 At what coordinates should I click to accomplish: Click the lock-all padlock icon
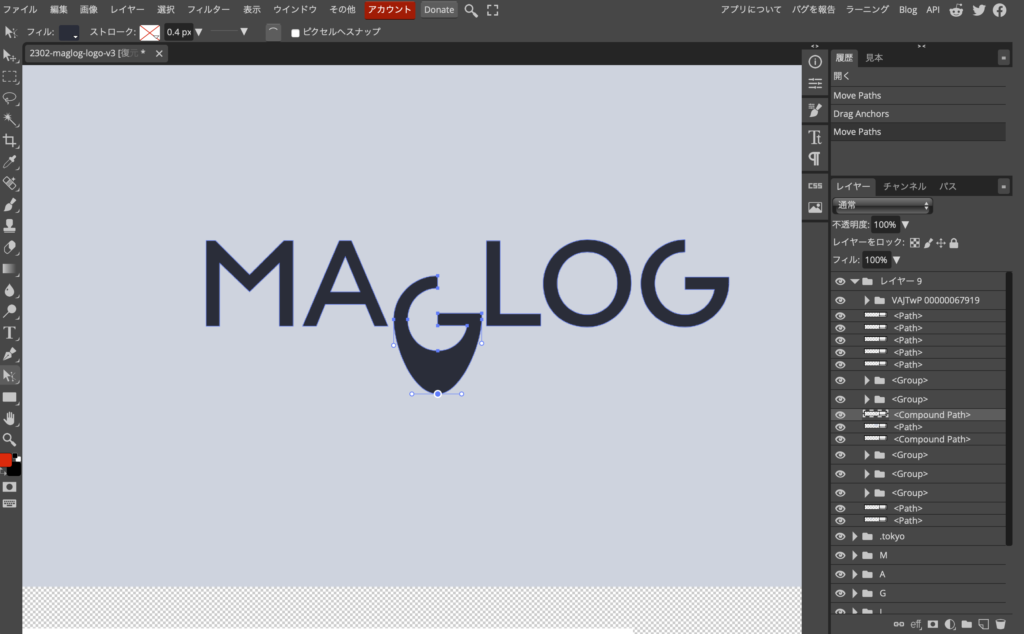pyautogui.click(x=953, y=243)
